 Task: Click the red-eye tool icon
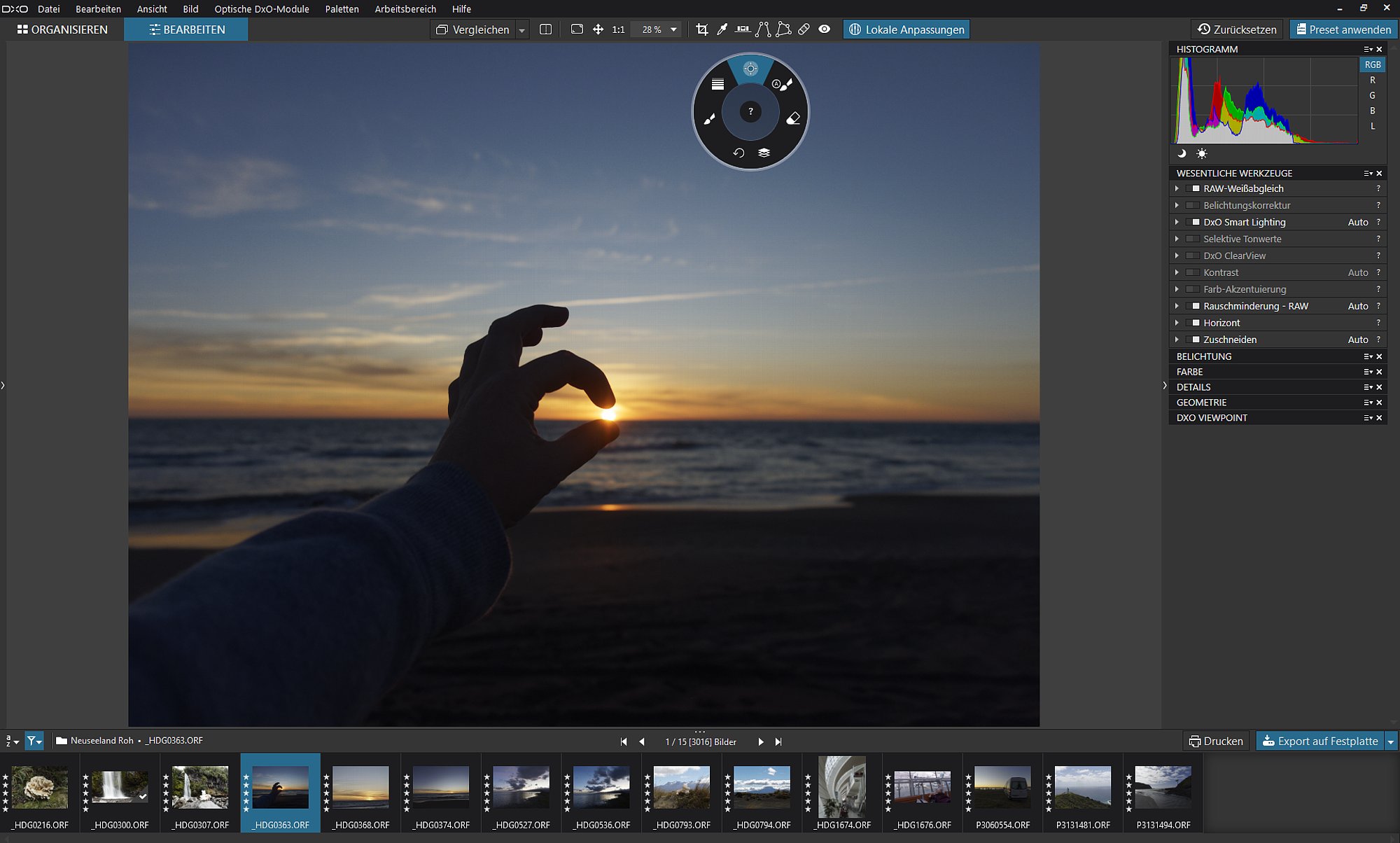[825, 29]
